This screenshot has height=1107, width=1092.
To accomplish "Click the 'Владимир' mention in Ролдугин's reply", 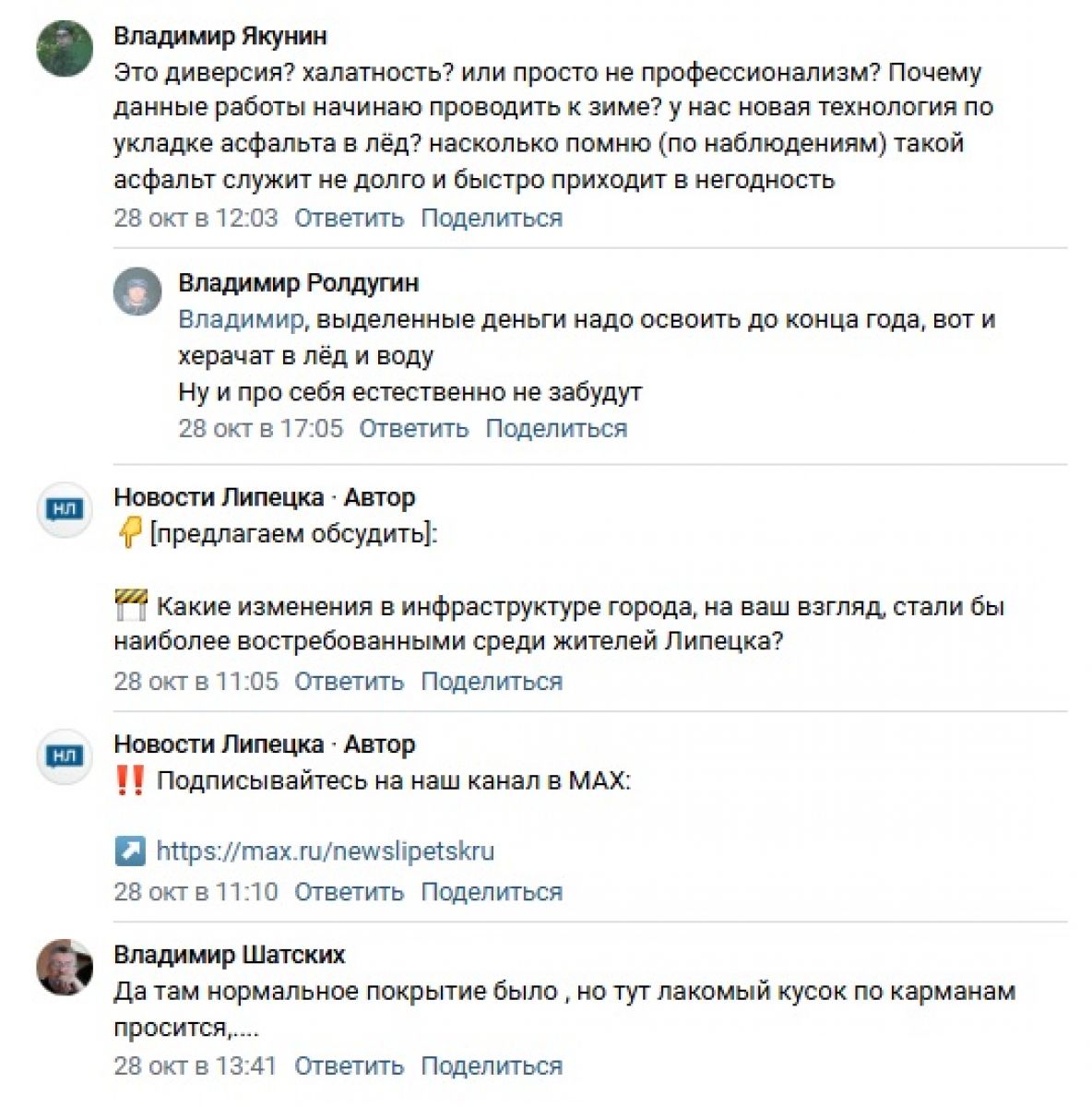I will click(x=240, y=319).
